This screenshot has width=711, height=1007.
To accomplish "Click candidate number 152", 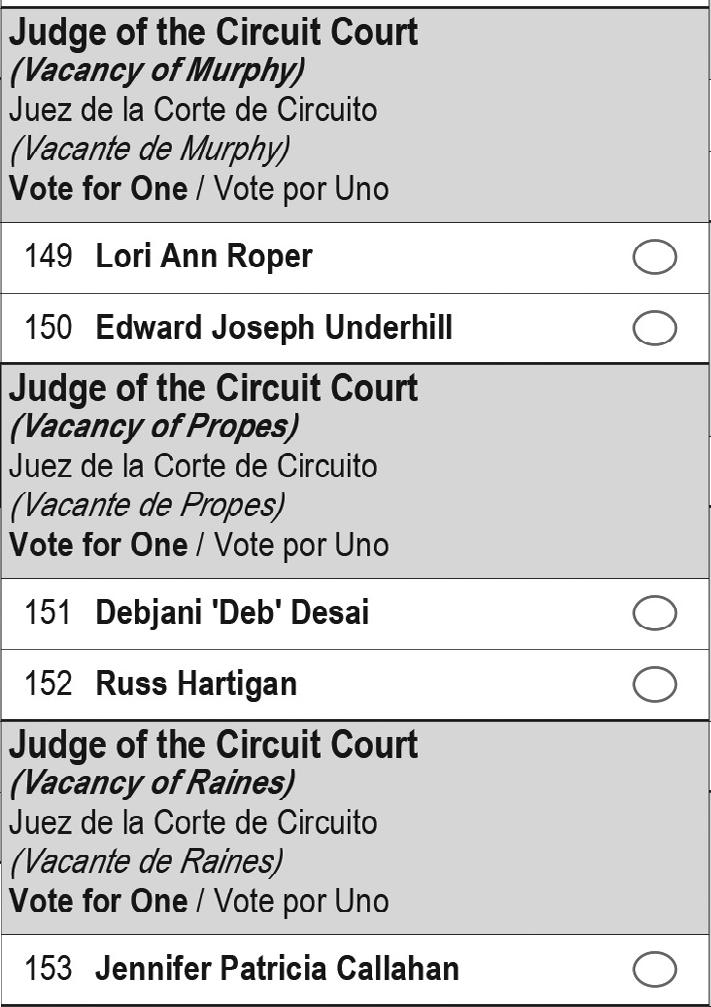I will (48, 685).
